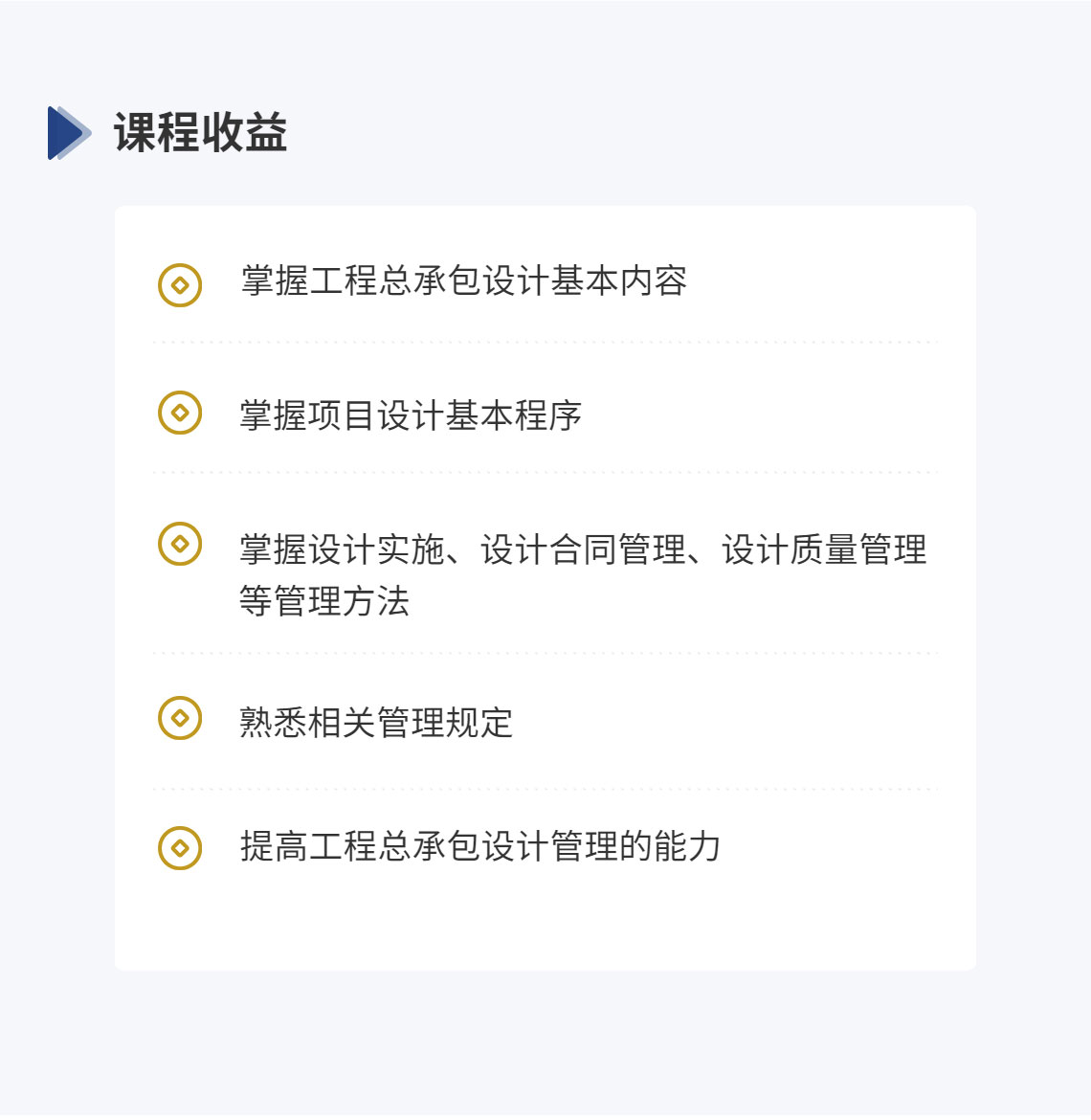This screenshot has width=1091, height=1120.
Task: Click the blue arrow icon beside 课程收益
Action: [69, 133]
